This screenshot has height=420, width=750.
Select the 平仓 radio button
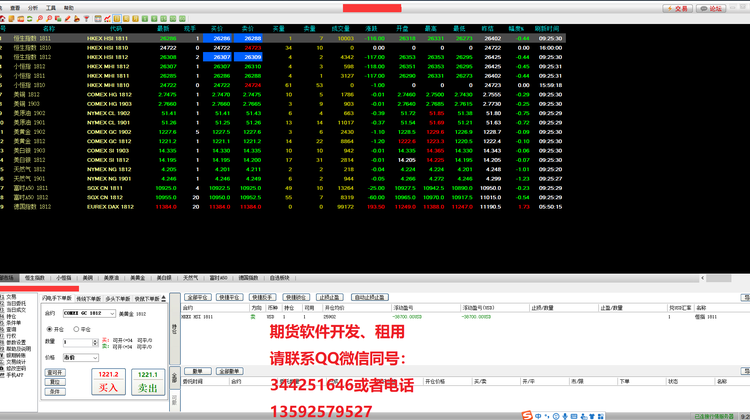click(78, 328)
